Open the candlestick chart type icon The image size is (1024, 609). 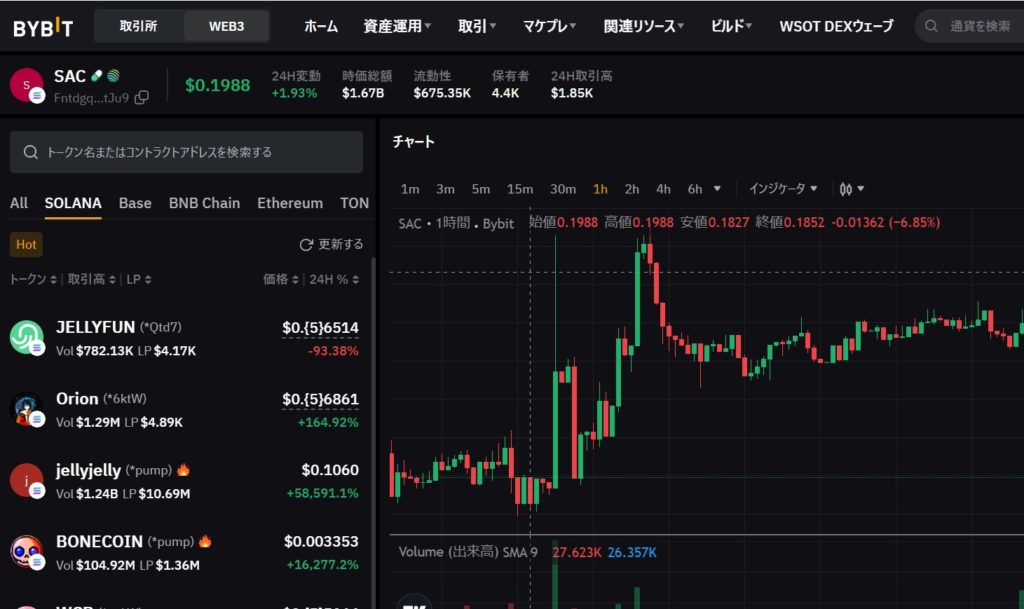click(846, 189)
